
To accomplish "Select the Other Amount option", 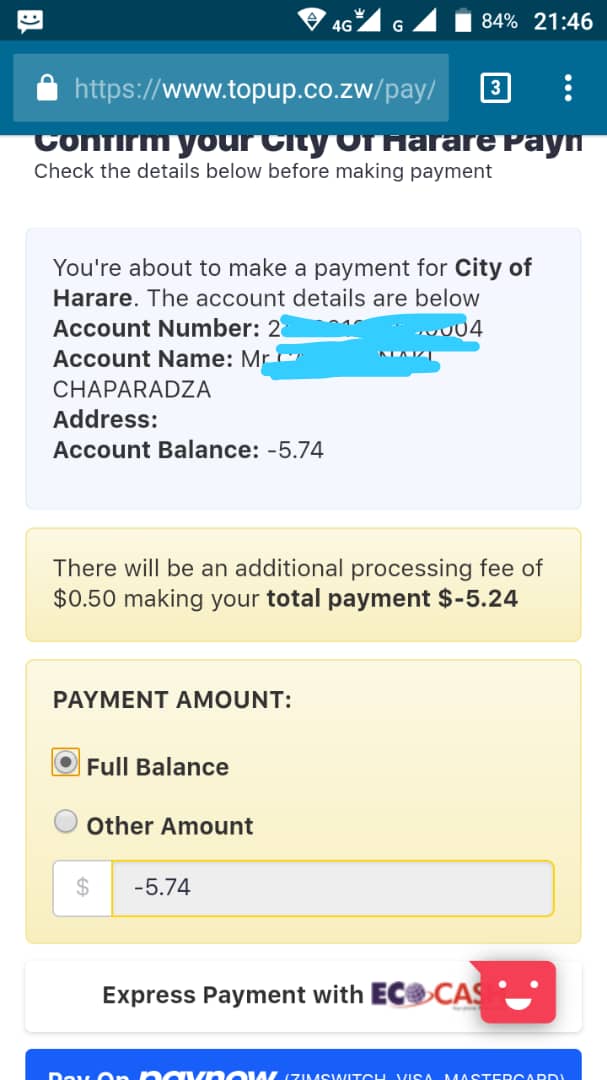I will 66,821.
